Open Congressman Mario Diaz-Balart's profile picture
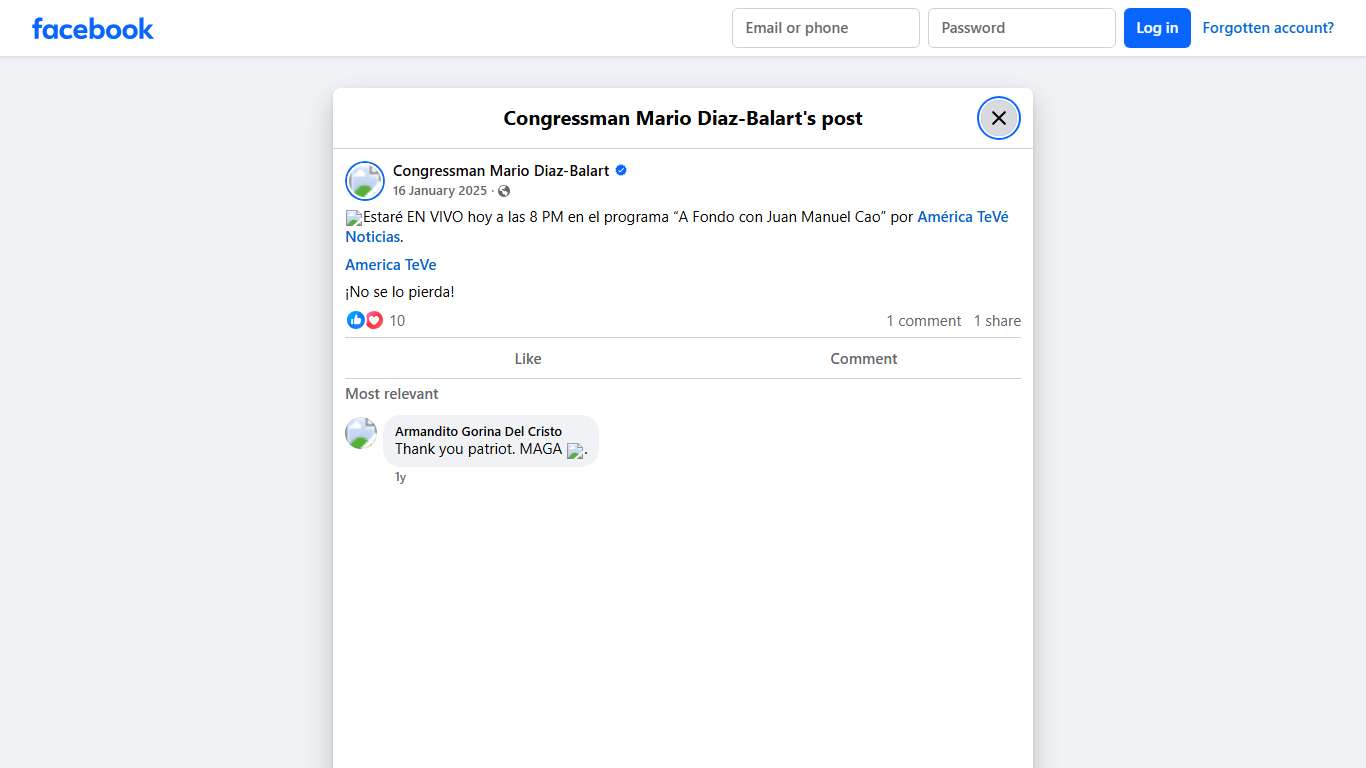Image resolution: width=1366 pixels, height=768 pixels. (365, 181)
